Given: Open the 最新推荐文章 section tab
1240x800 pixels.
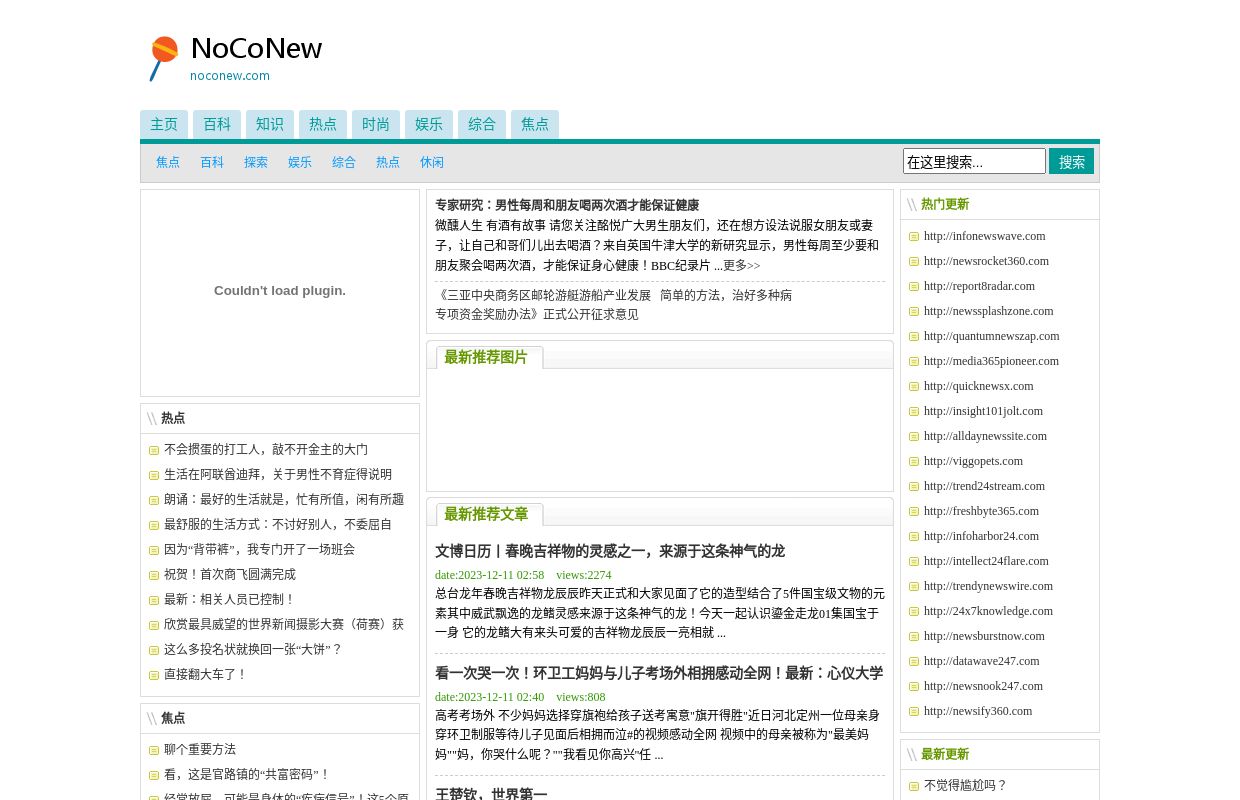Looking at the screenshot, I should (x=486, y=515).
